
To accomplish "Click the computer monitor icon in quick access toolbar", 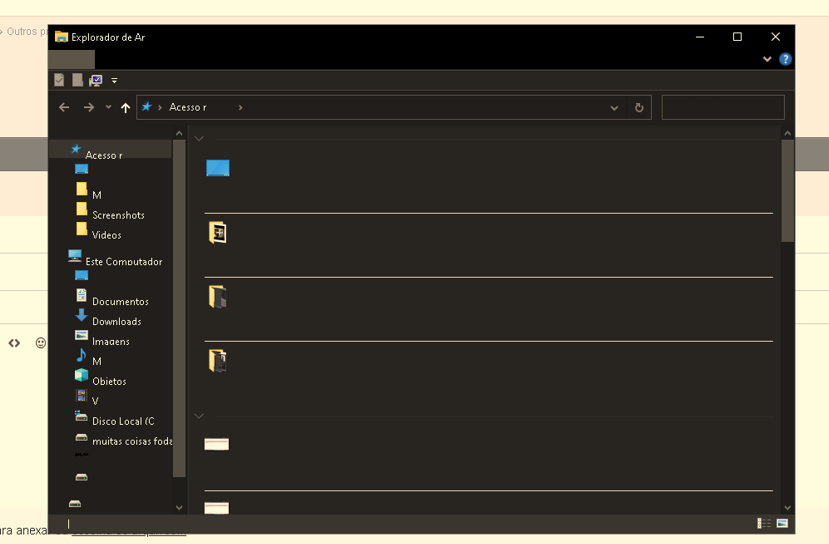I will coord(96,80).
